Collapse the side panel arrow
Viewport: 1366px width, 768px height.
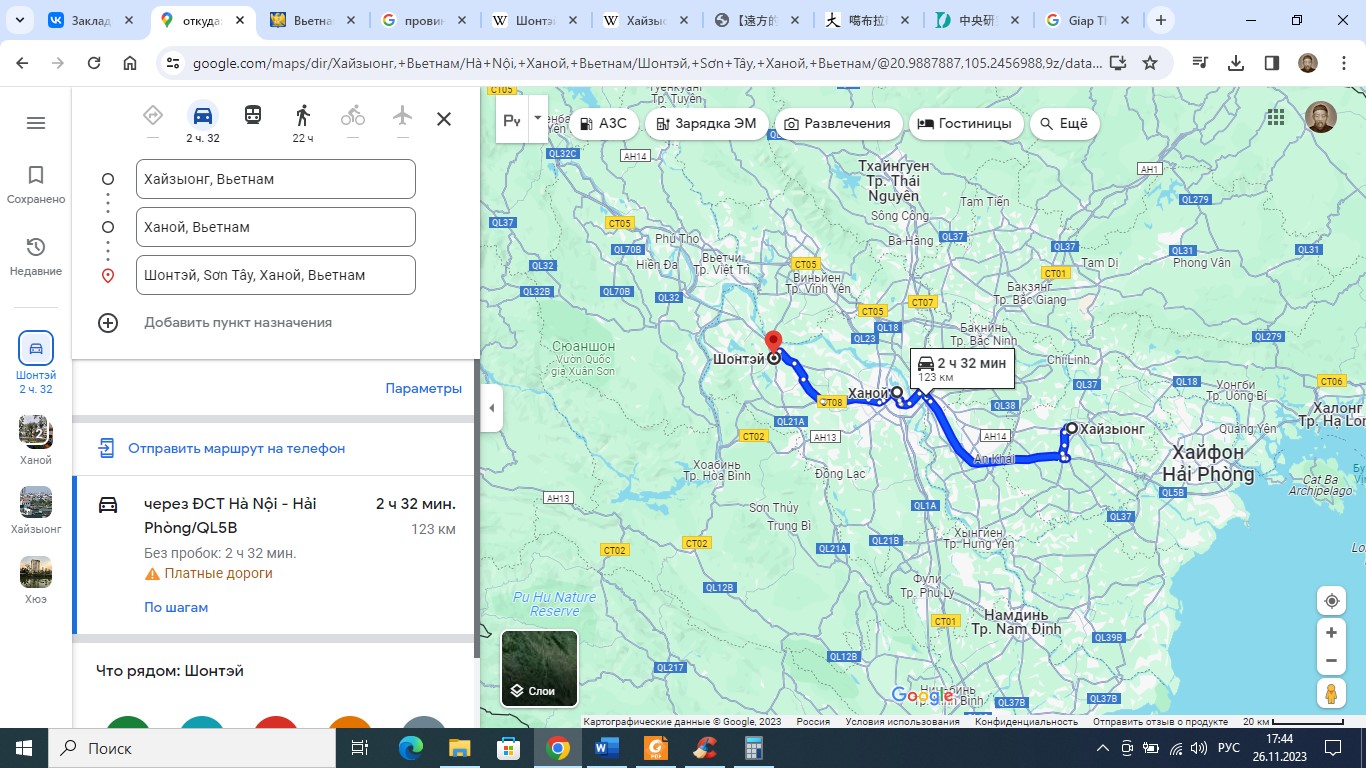[x=491, y=408]
